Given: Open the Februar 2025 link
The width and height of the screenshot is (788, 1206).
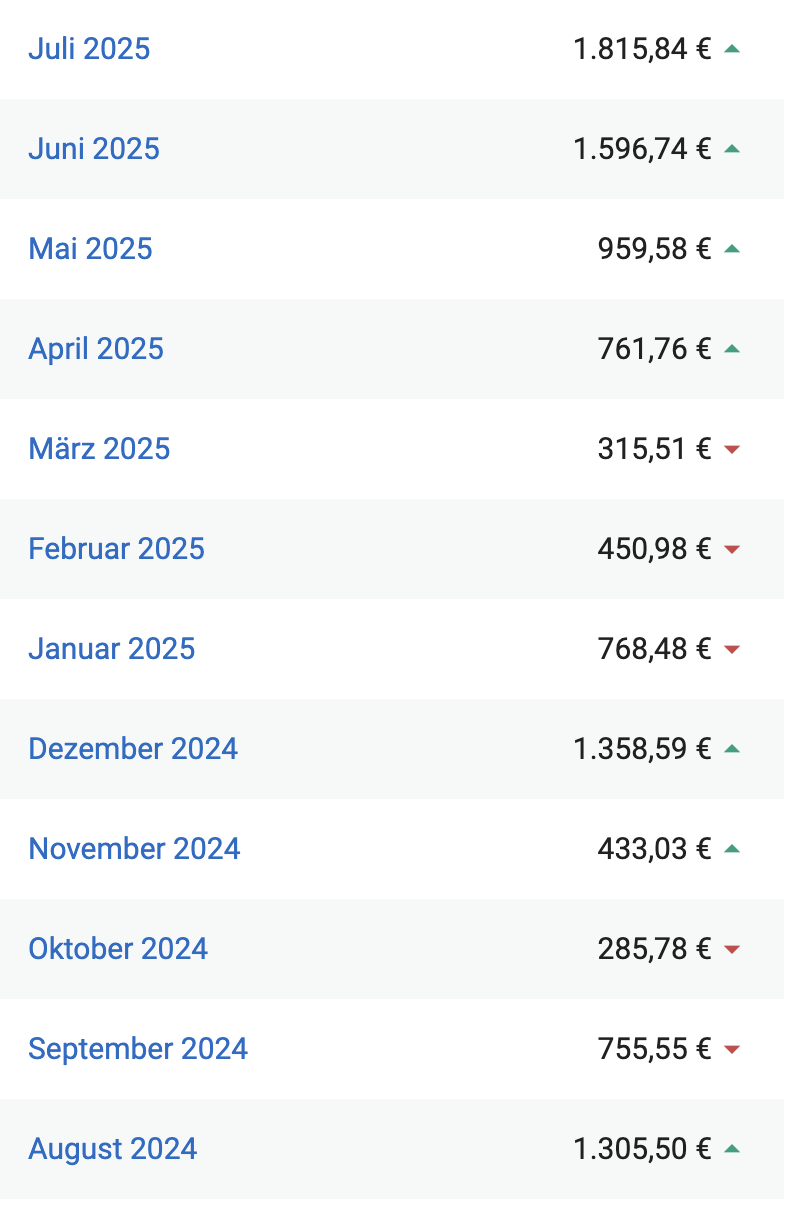Looking at the screenshot, I should (x=116, y=549).
